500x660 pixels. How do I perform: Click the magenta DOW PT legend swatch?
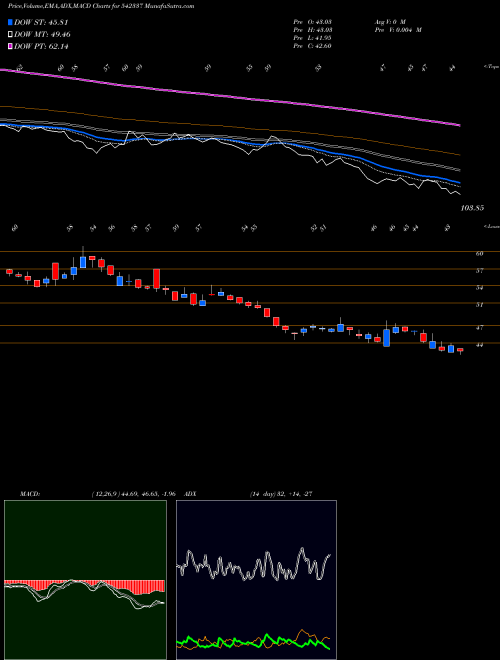click(11, 46)
